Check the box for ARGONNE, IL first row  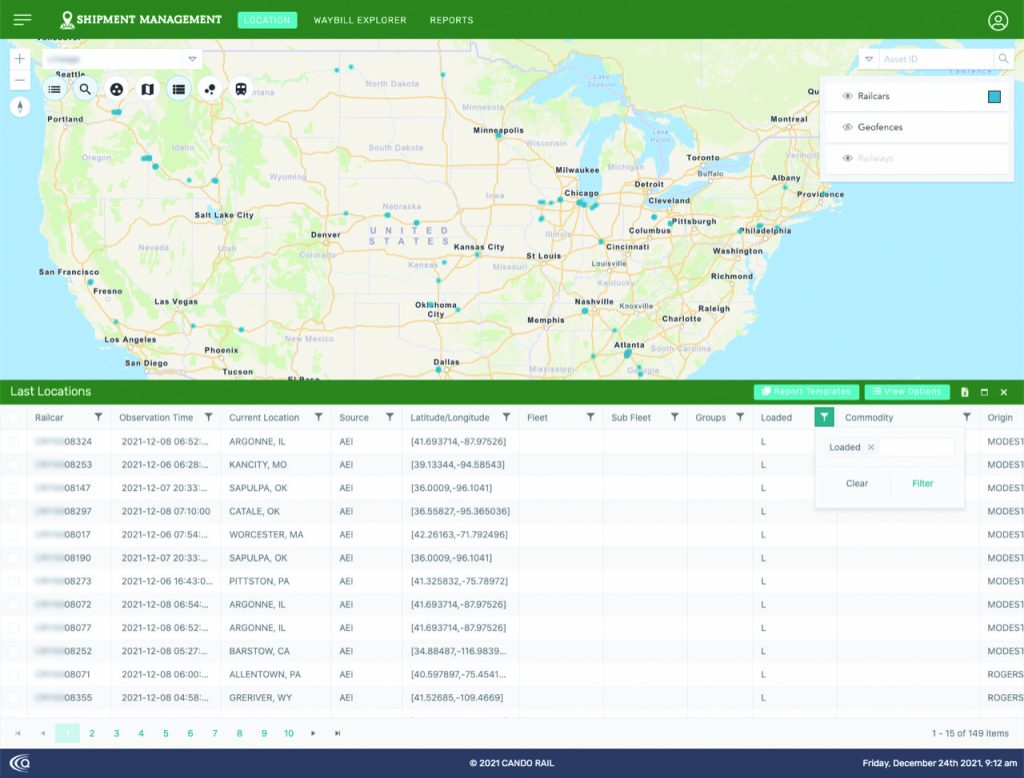click(x=14, y=441)
